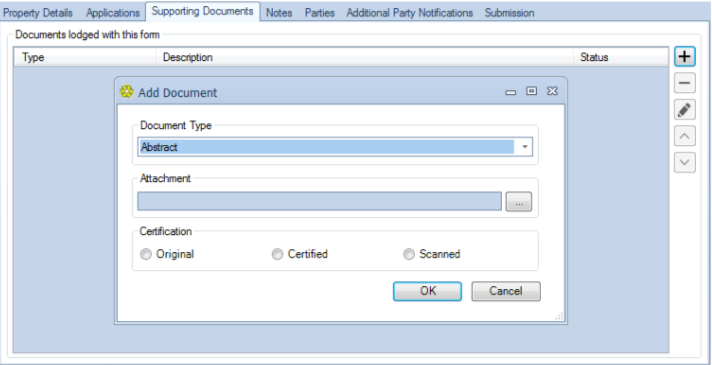
Task: Click the Cancel button
Action: click(x=506, y=291)
